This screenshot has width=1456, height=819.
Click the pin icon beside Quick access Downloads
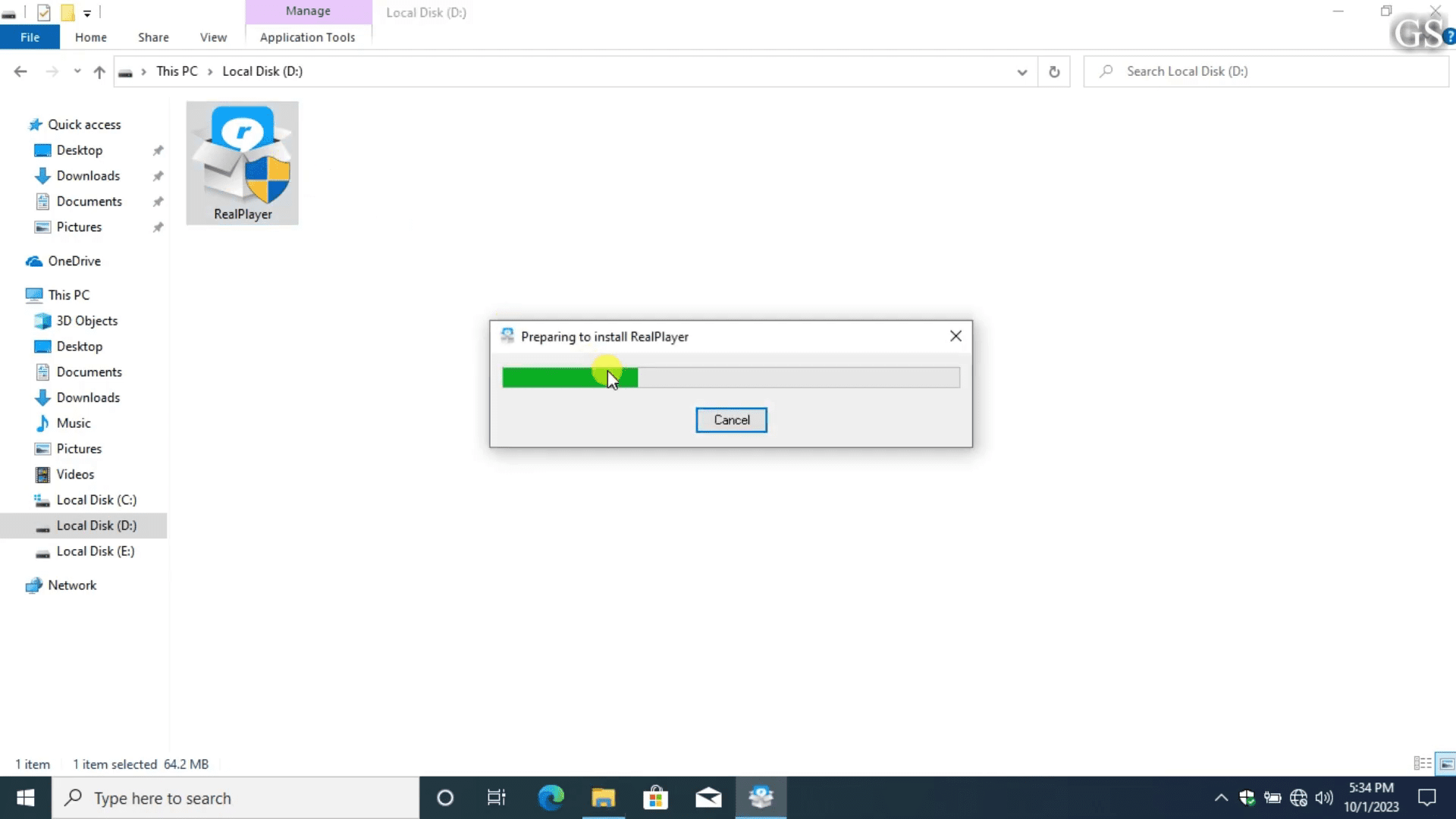point(158,176)
